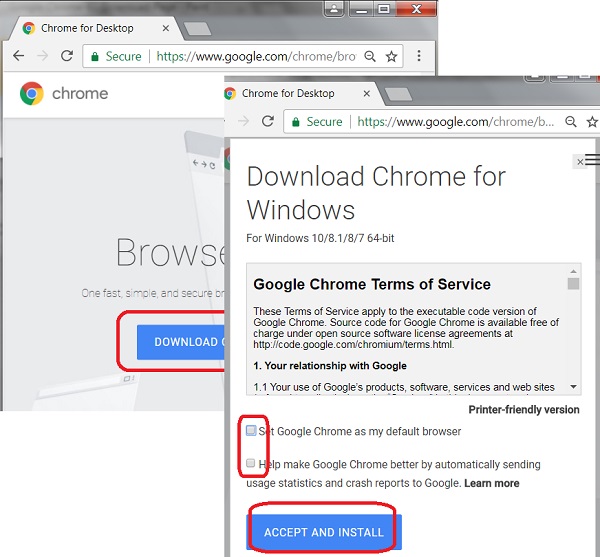Screen dimensions: 600x557
Task: Click the address bar URL in front window
Action: pos(456,122)
